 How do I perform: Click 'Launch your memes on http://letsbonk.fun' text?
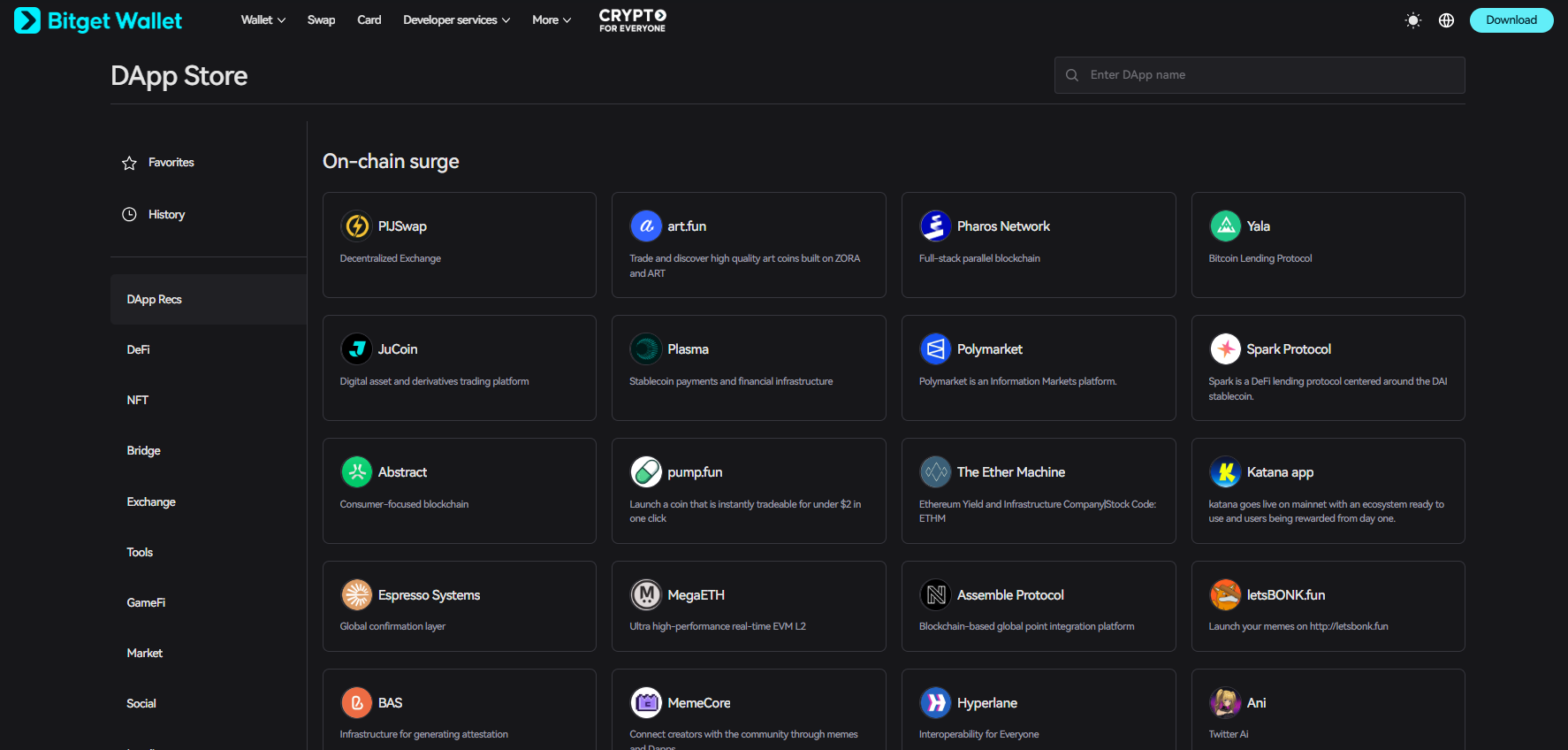pos(1298,626)
